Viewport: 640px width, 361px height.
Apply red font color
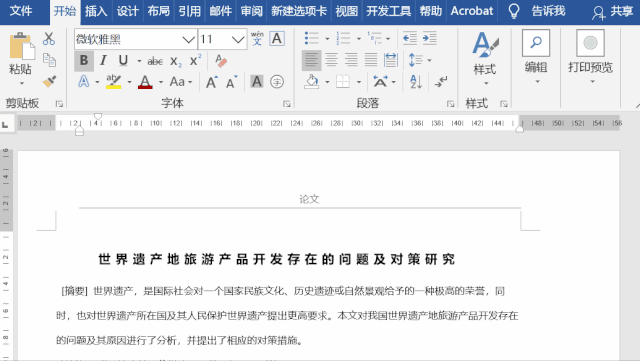(x=145, y=82)
